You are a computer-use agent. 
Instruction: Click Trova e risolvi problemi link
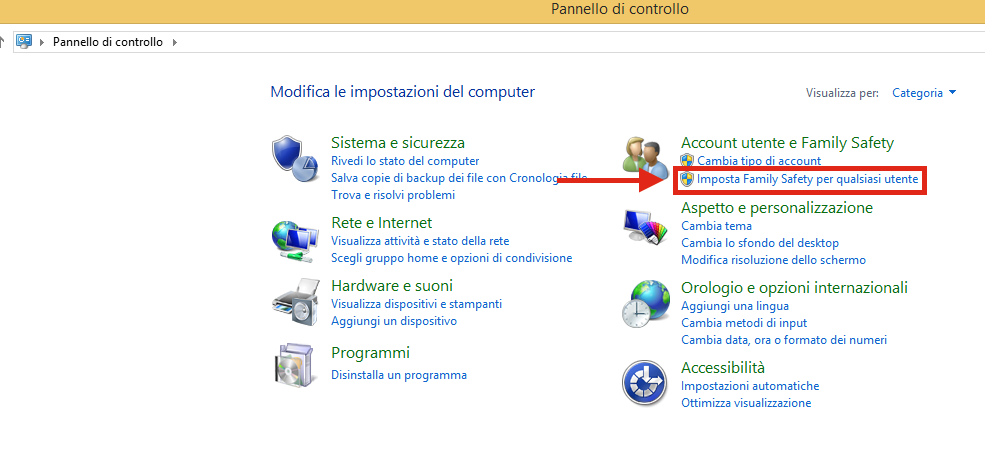(x=393, y=195)
